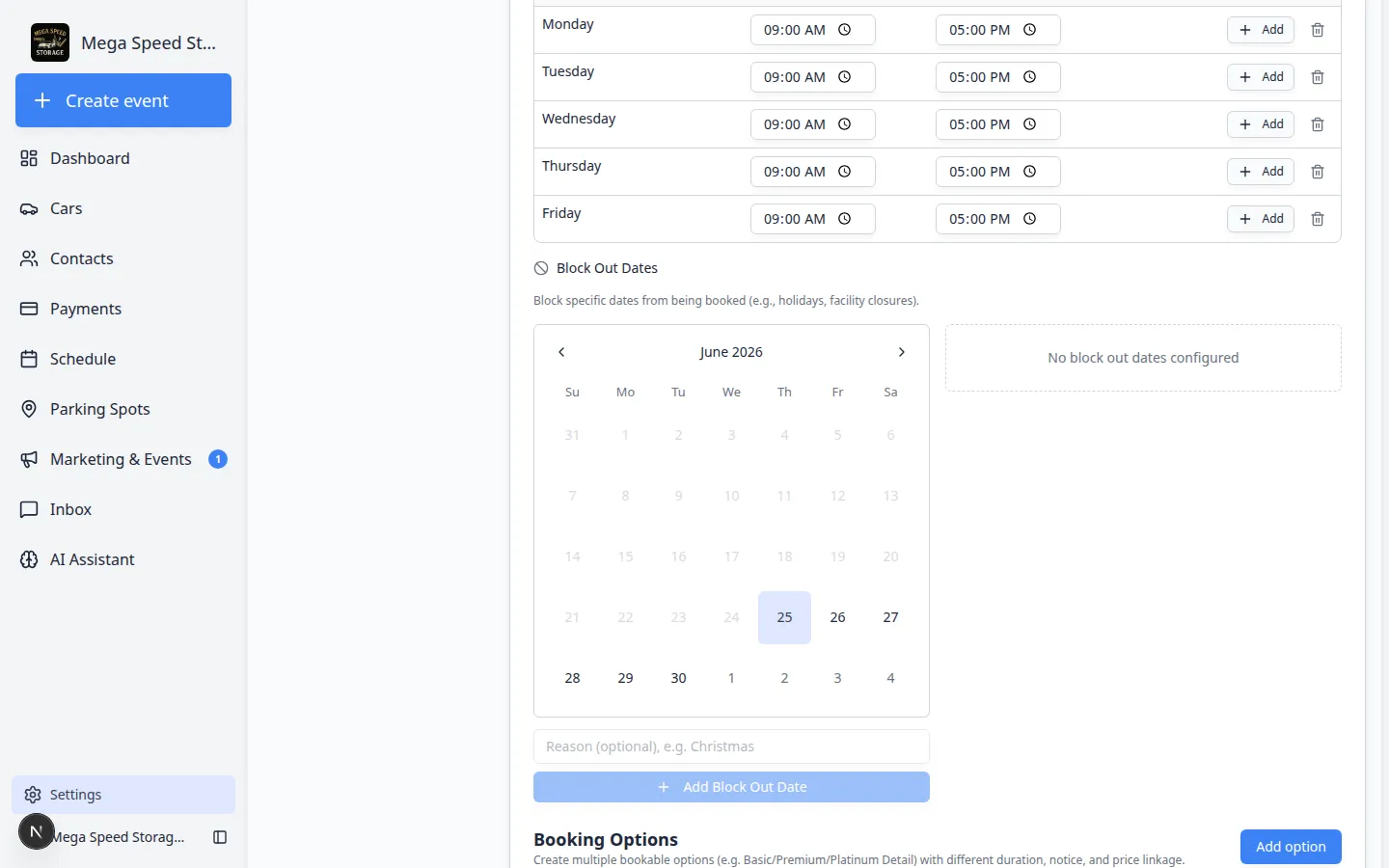Screen dimensions: 1389x868
Task: Click the Block Out Dates heading
Action: [607, 268]
